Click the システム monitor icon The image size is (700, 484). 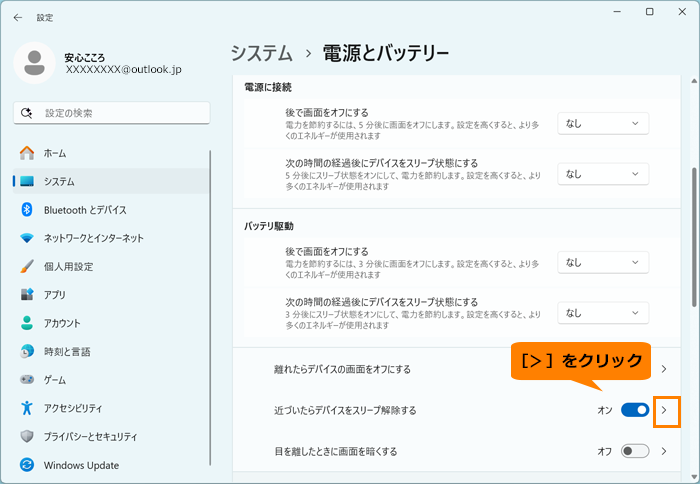(27, 181)
